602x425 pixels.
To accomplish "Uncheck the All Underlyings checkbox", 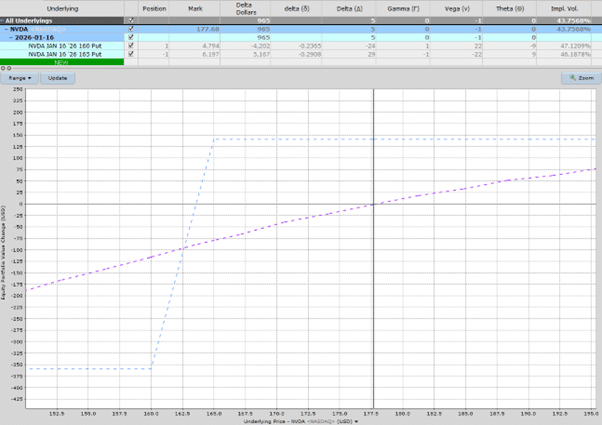I will point(131,20).
